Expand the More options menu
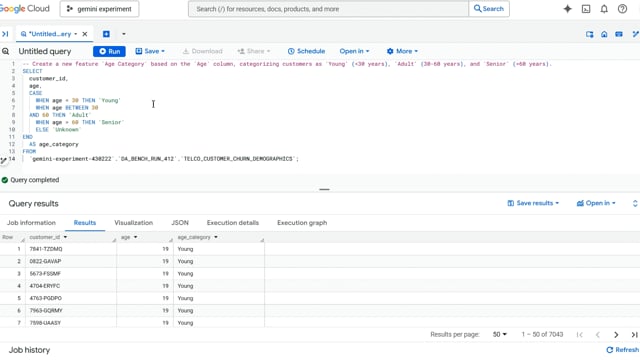Screen dimensions: 640x360 [x=402, y=51]
